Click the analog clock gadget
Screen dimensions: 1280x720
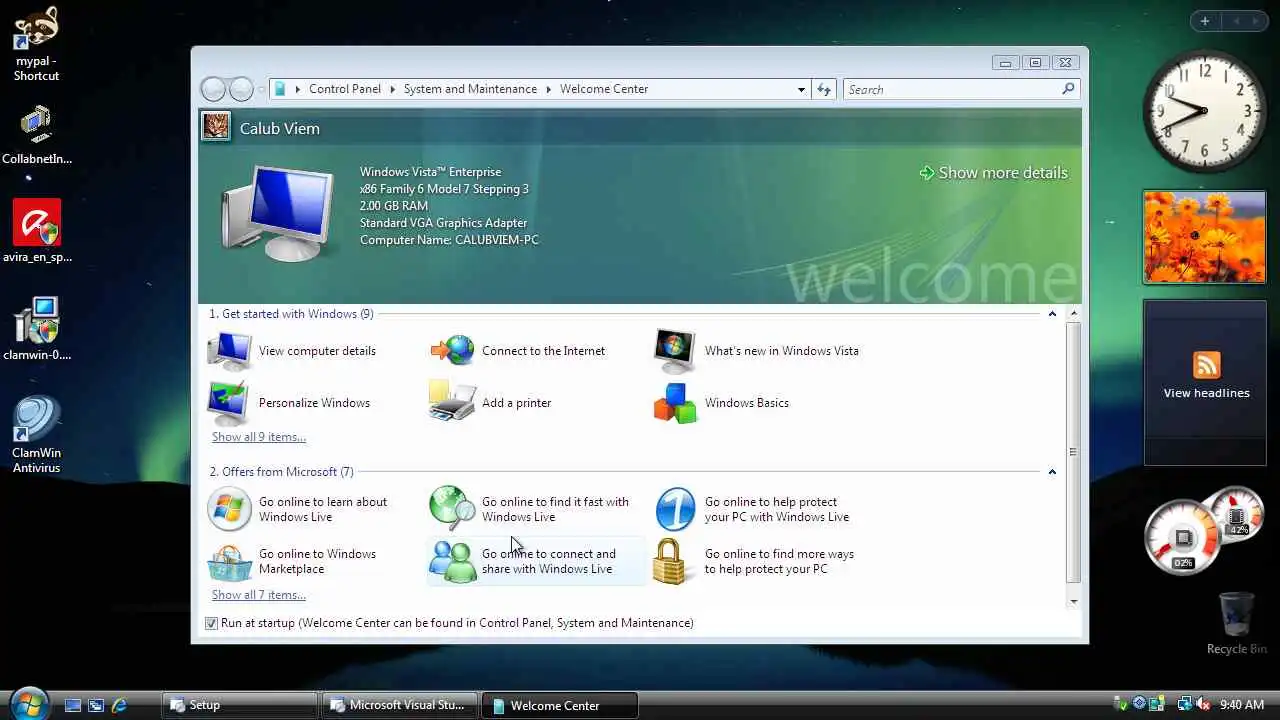click(1204, 111)
